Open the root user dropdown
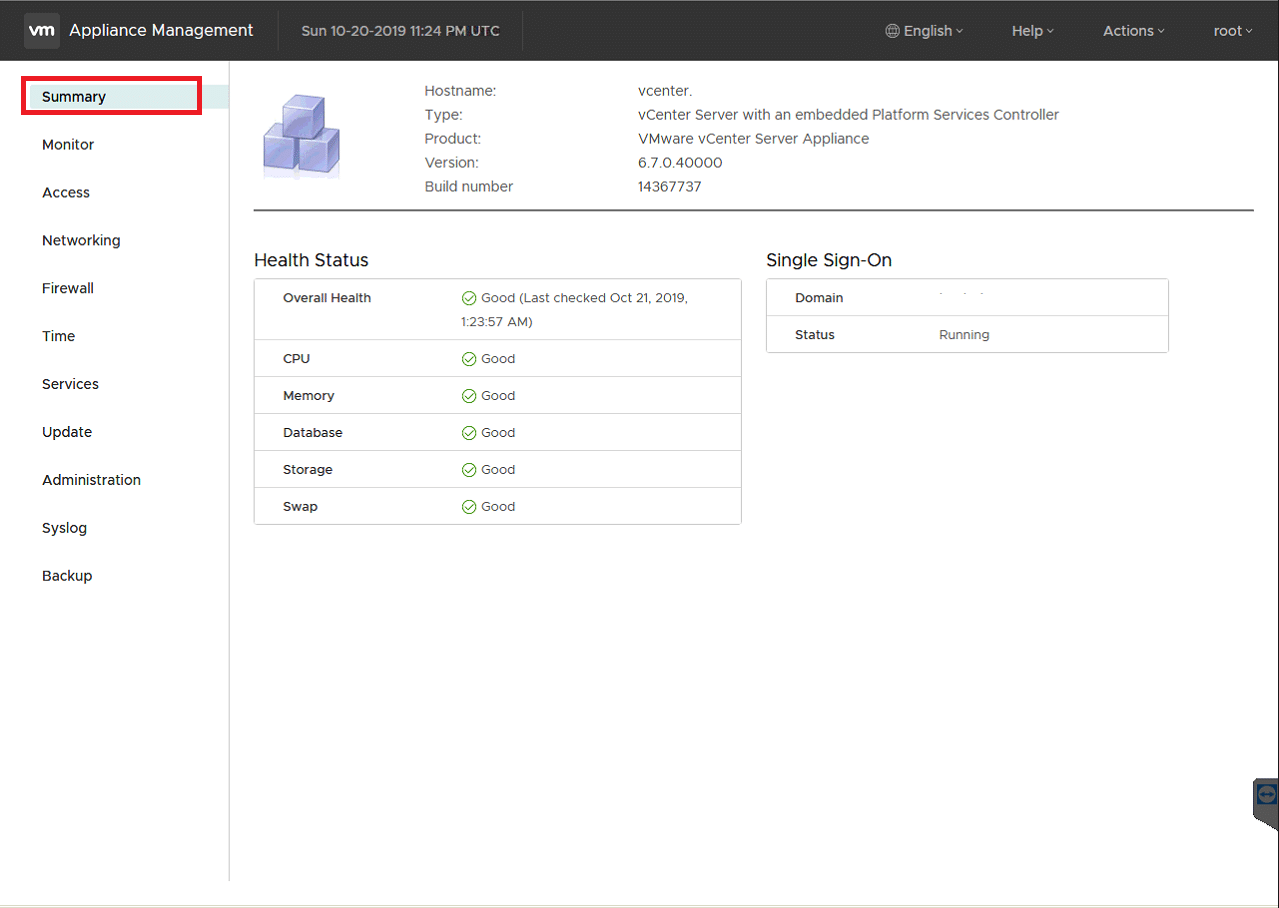This screenshot has width=1279, height=908. (1233, 31)
